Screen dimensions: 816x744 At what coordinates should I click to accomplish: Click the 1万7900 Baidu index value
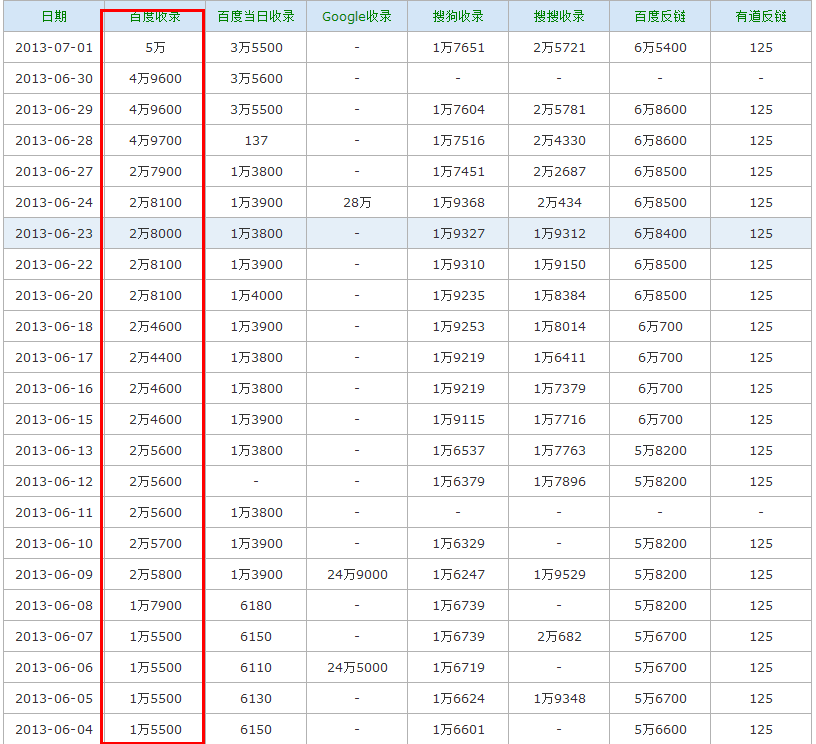pyautogui.click(x=155, y=606)
